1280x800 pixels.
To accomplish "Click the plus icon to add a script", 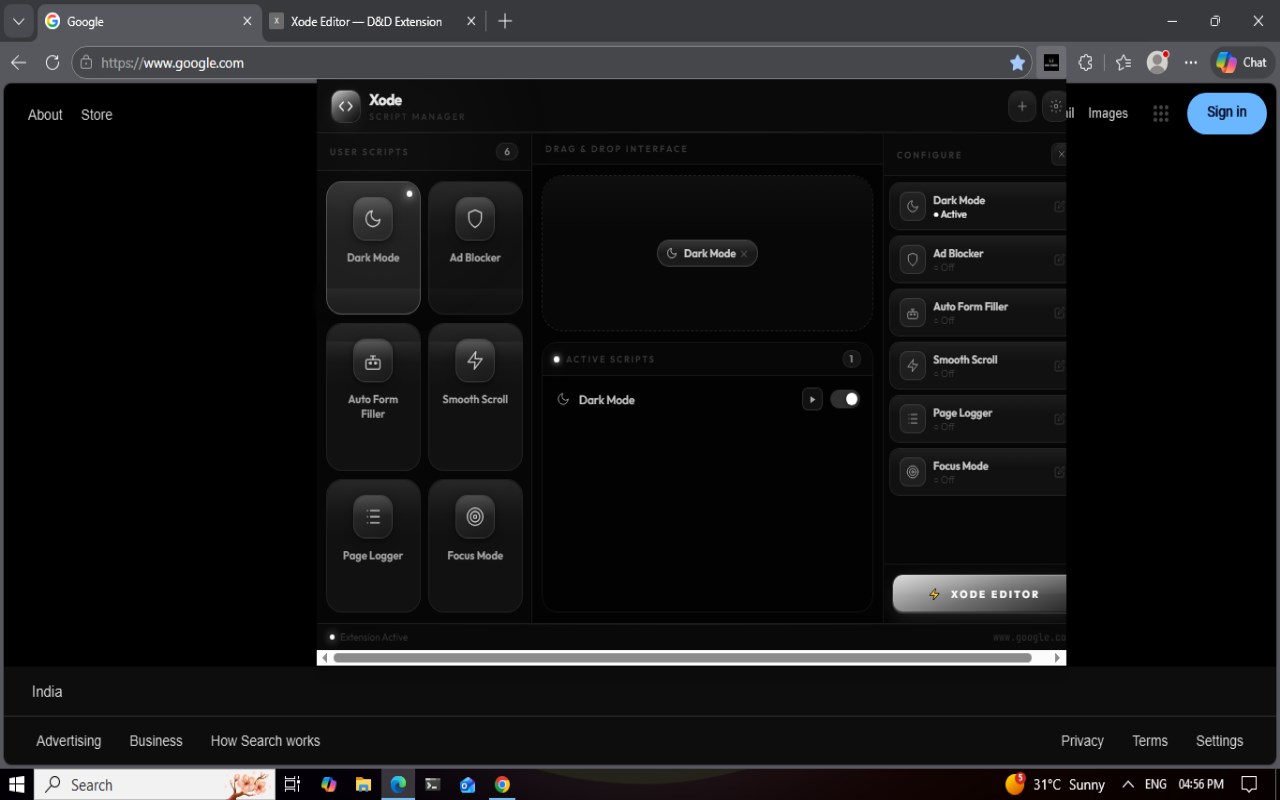I will pyautogui.click(x=1021, y=106).
